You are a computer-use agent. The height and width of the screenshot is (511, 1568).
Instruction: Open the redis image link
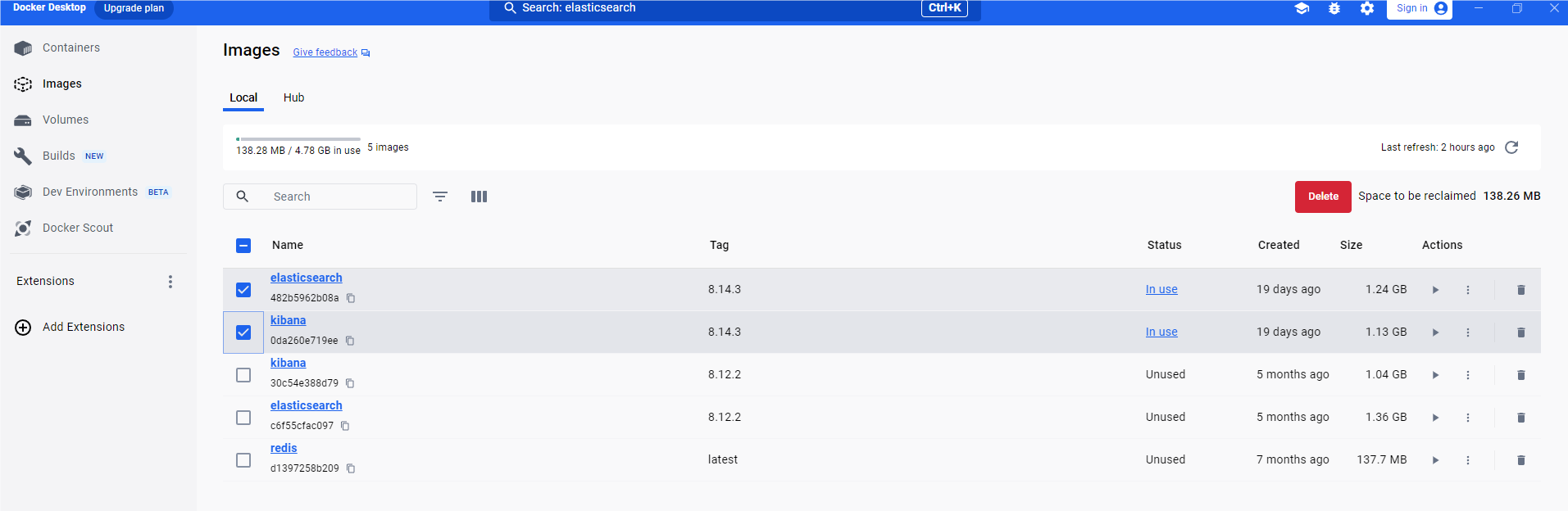click(x=284, y=448)
